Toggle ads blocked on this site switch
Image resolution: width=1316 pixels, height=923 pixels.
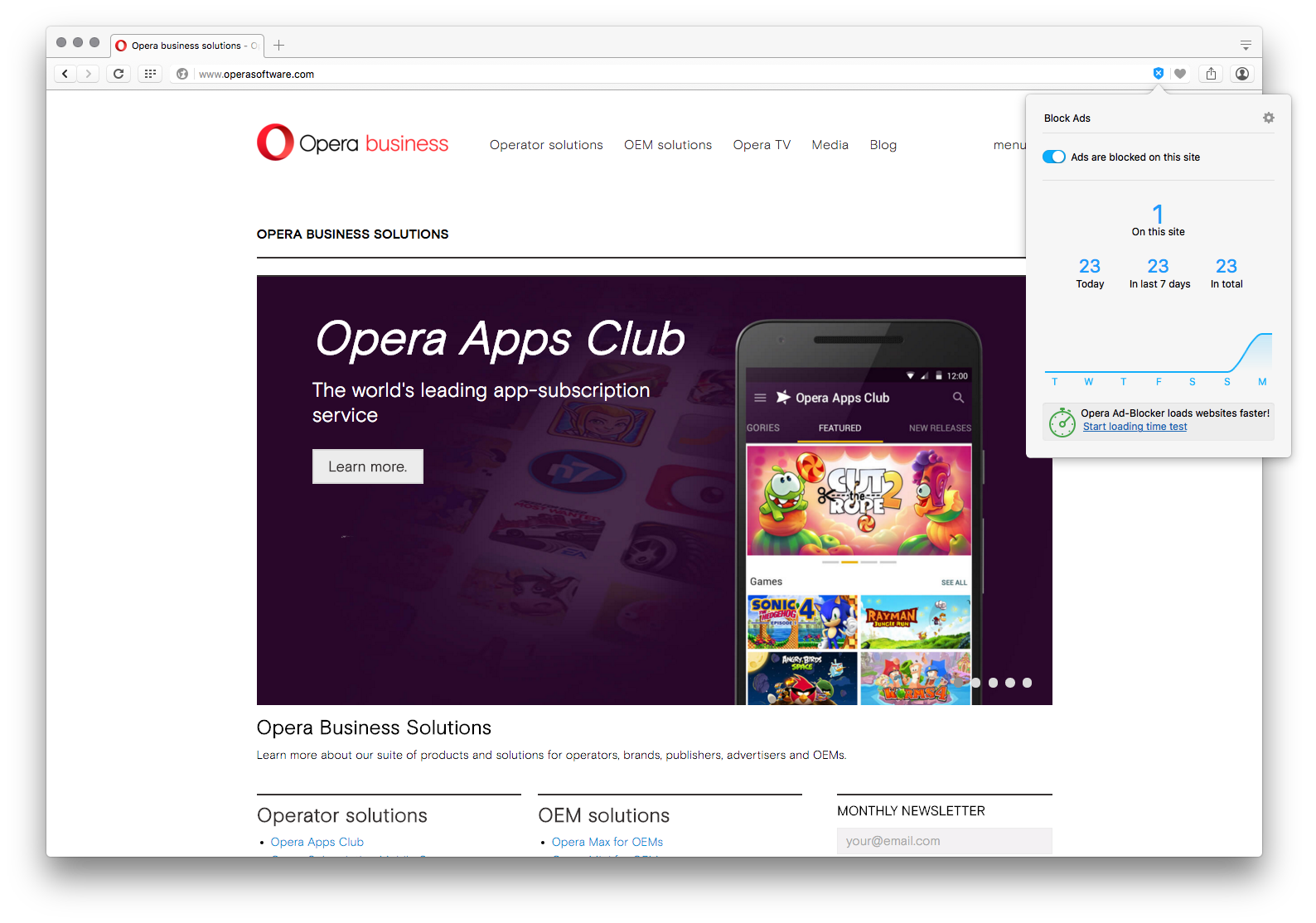click(1054, 157)
